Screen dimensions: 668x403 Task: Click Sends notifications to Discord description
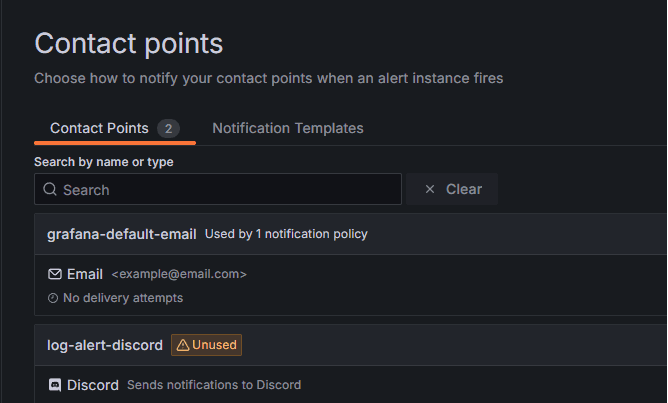(x=214, y=385)
